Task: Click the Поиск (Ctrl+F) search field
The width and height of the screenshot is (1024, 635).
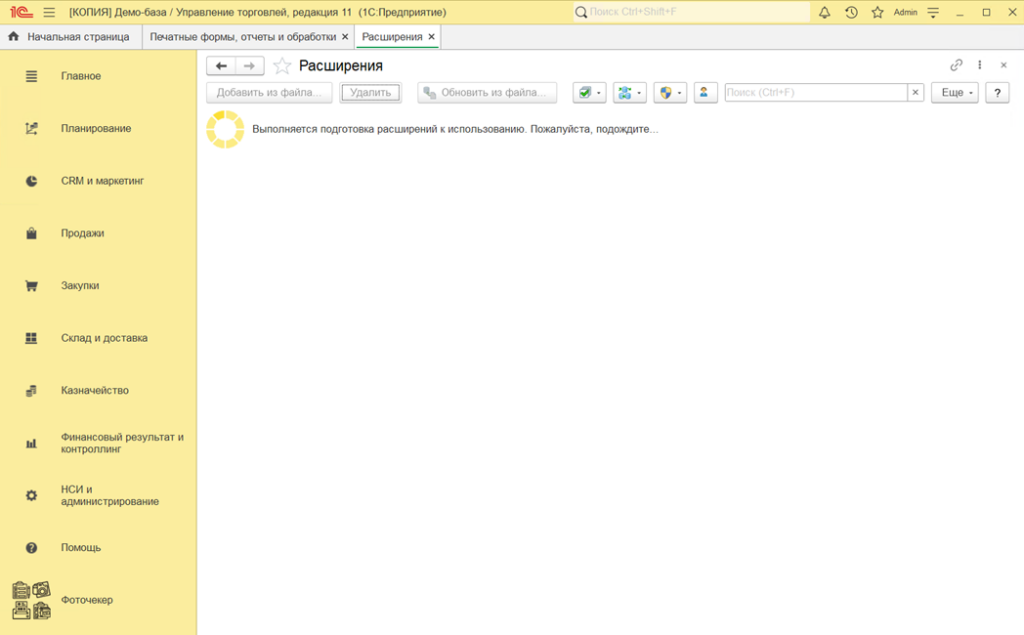Action: (x=815, y=92)
